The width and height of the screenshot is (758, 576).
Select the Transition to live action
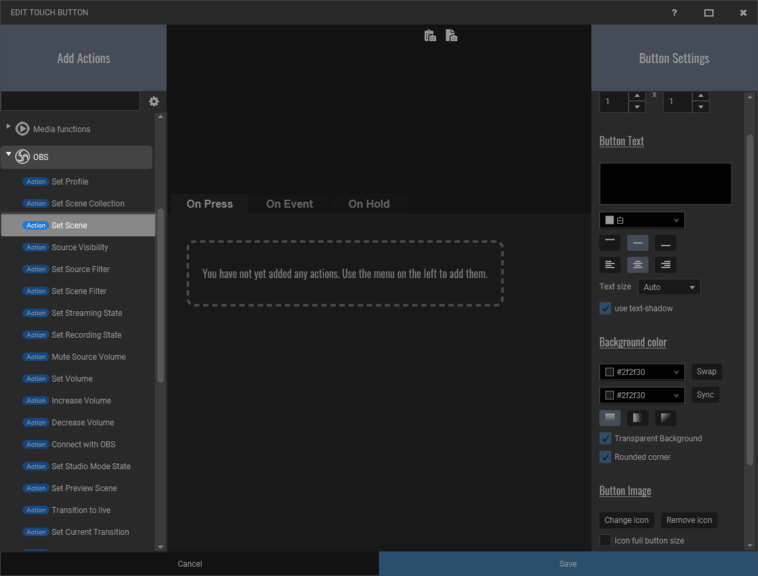click(x=78, y=510)
